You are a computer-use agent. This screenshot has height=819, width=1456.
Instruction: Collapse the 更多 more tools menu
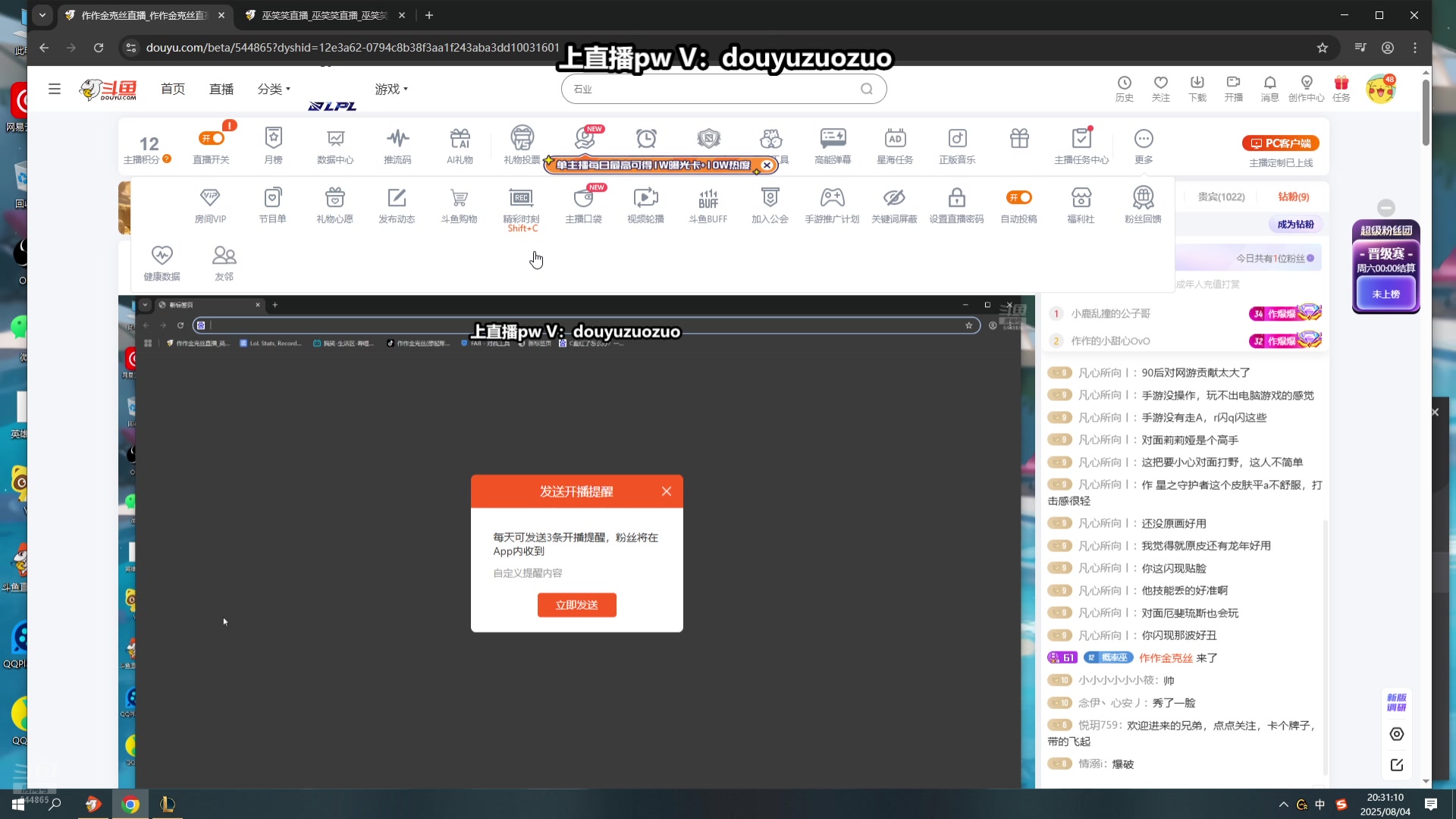point(1144,146)
